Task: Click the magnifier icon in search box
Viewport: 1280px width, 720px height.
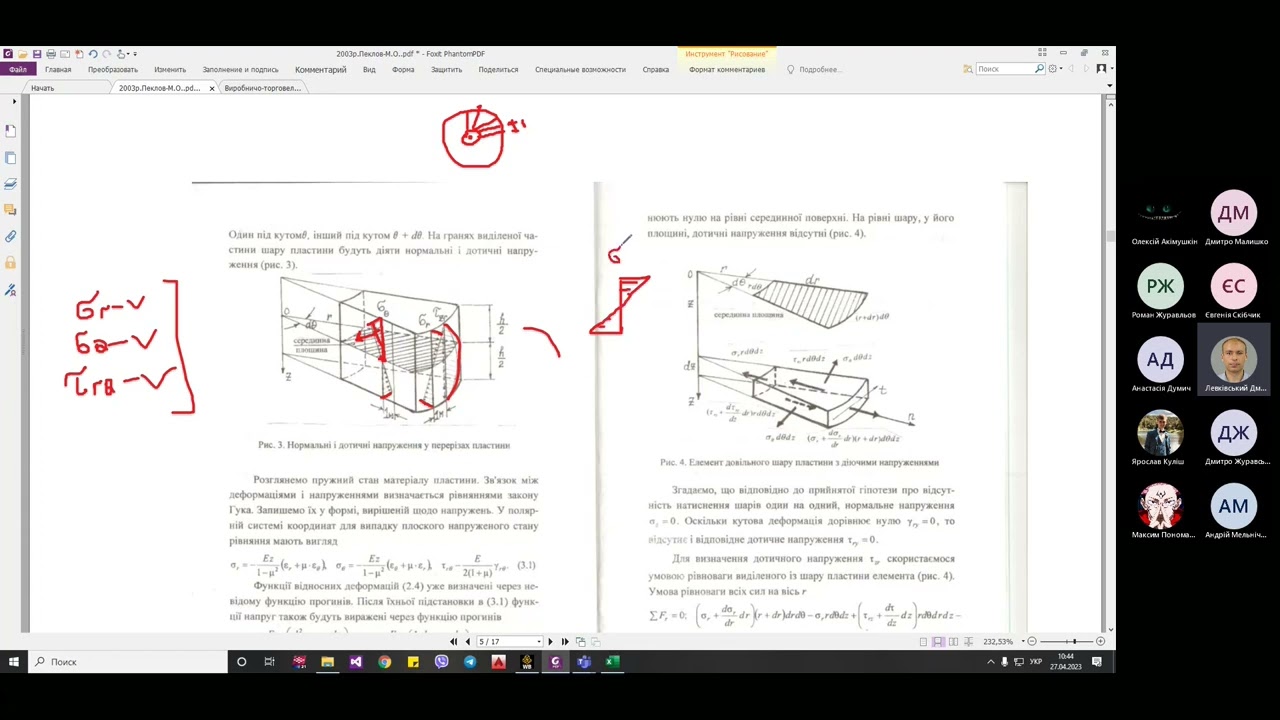Action: pyautogui.click(x=1039, y=69)
